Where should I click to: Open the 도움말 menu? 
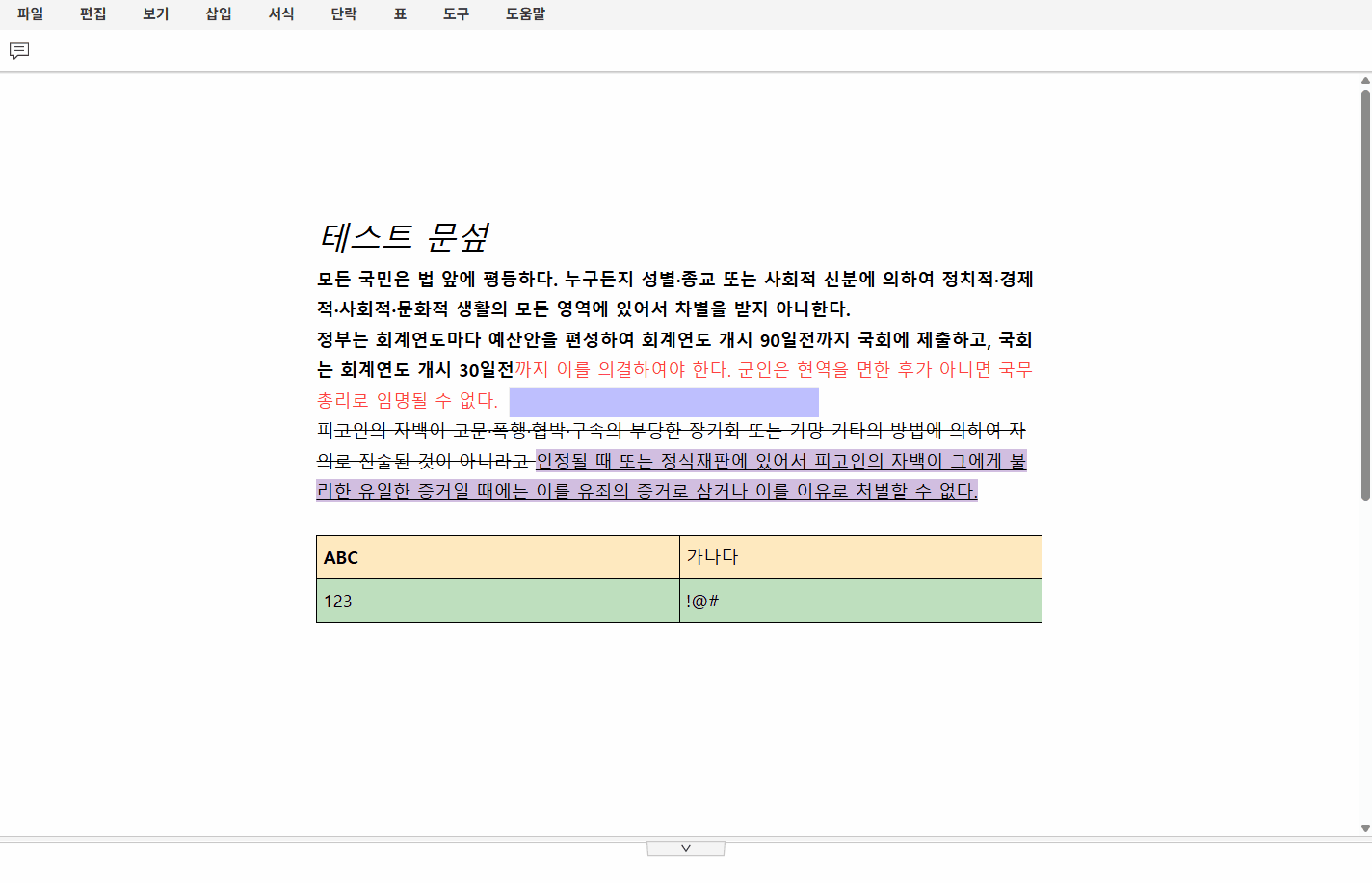pos(525,14)
